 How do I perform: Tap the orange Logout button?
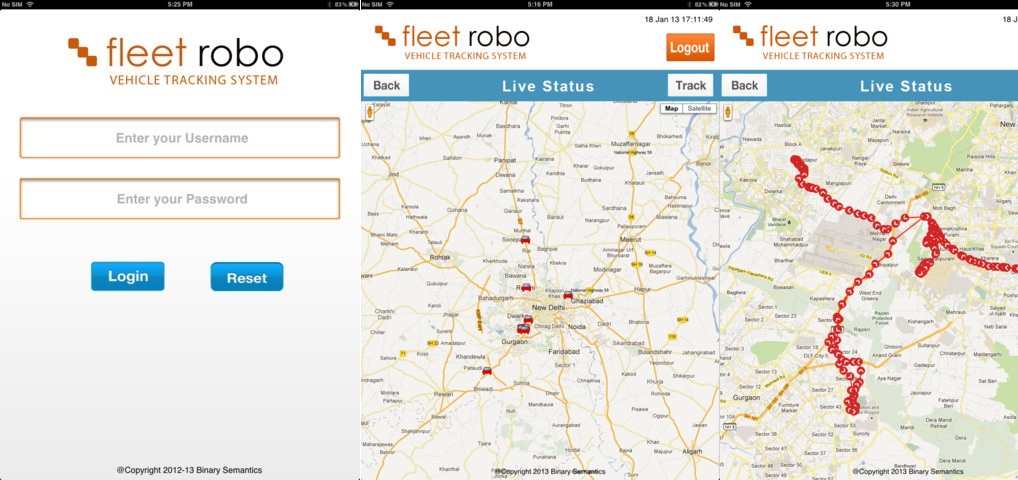pos(690,47)
